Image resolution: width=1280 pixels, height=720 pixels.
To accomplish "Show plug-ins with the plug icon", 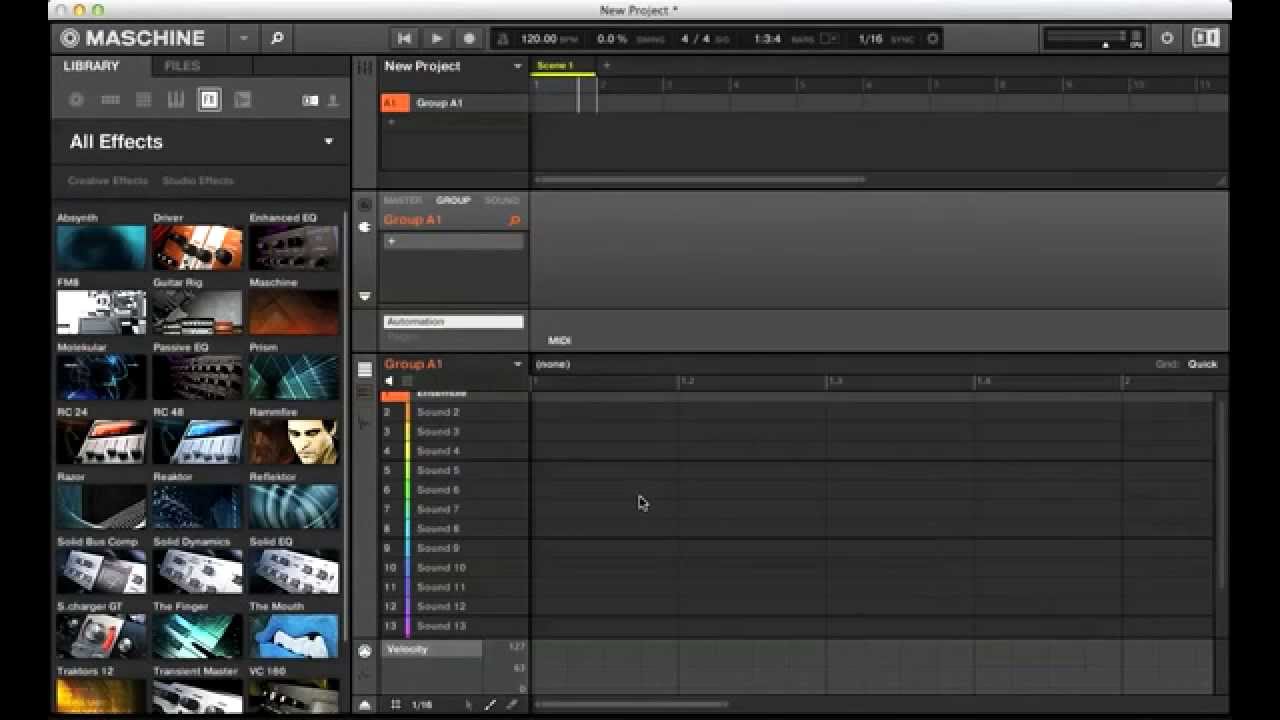I will click(365, 227).
